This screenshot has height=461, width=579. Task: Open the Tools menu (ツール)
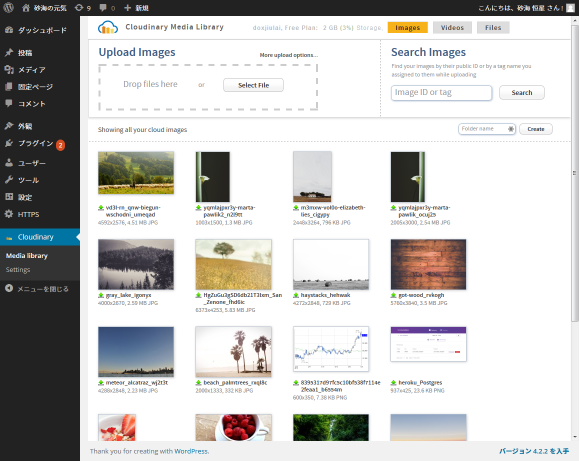click(x=40, y=180)
